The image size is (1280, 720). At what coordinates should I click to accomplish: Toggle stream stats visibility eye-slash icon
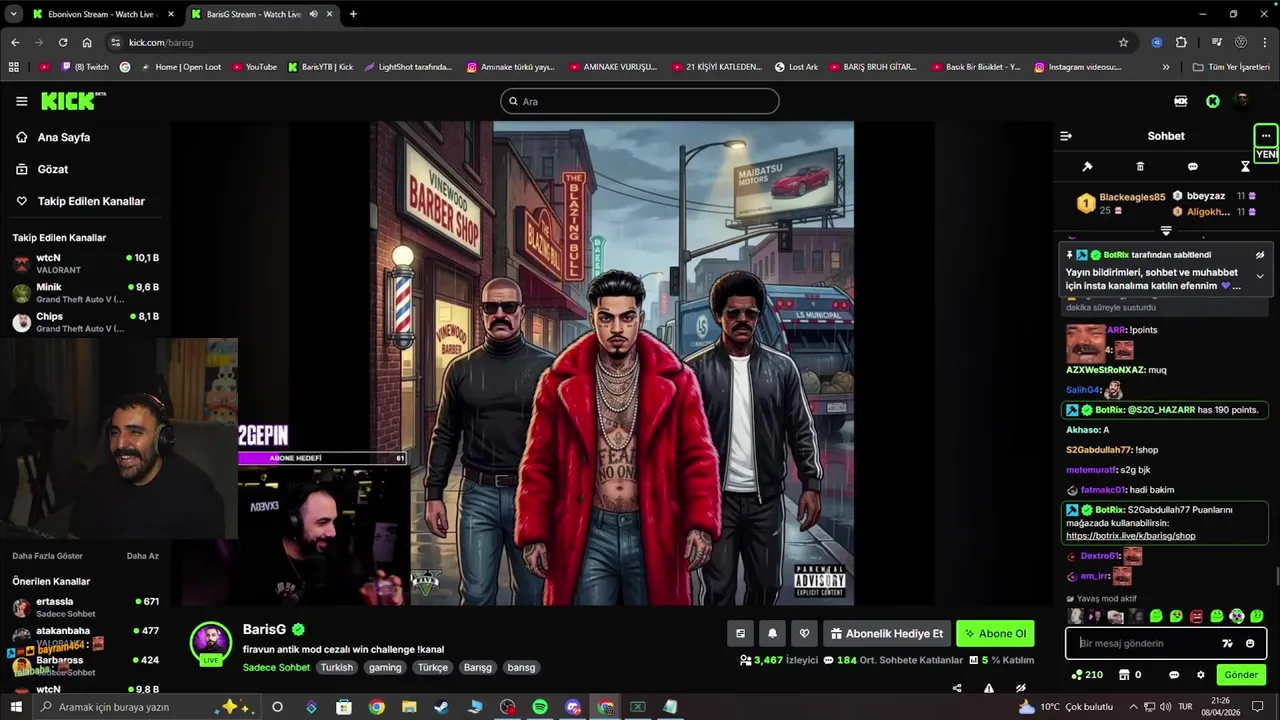(x=1021, y=688)
